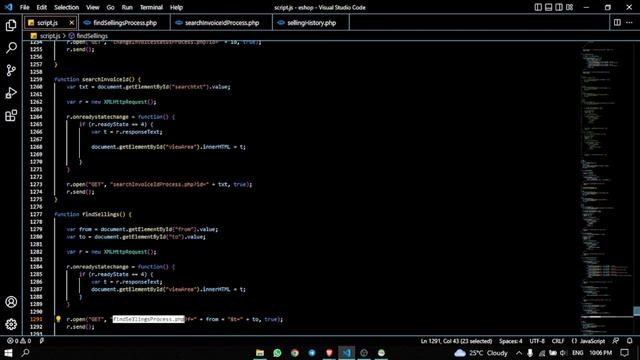Open the 25°C Cloudy weather widget
The height and width of the screenshot is (360, 640).
(481, 353)
